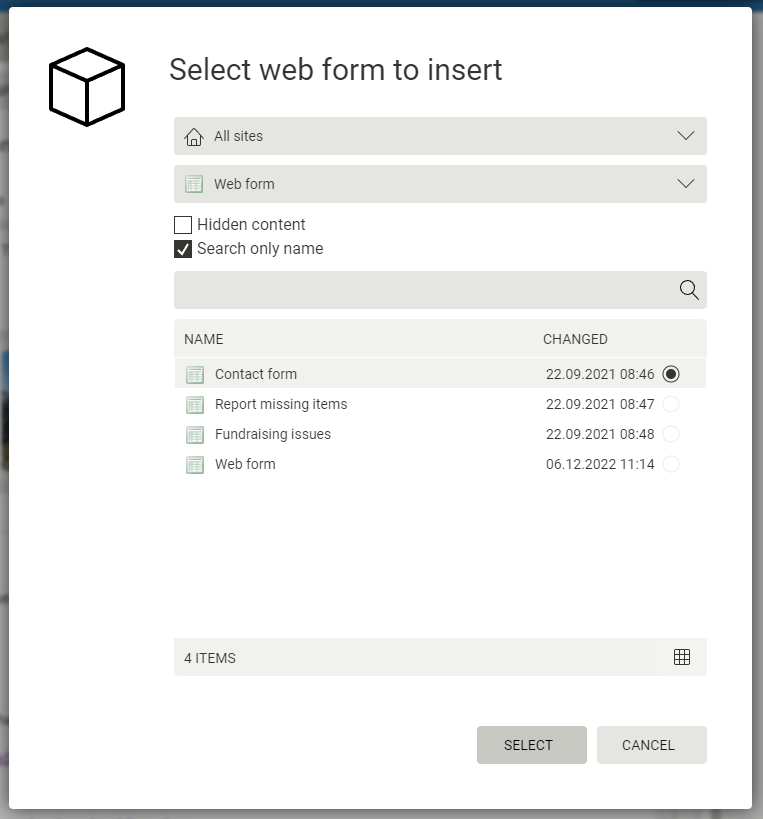Click the form icon next to Web form entry
Screen dimensions: 763x819
pos(195,464)
